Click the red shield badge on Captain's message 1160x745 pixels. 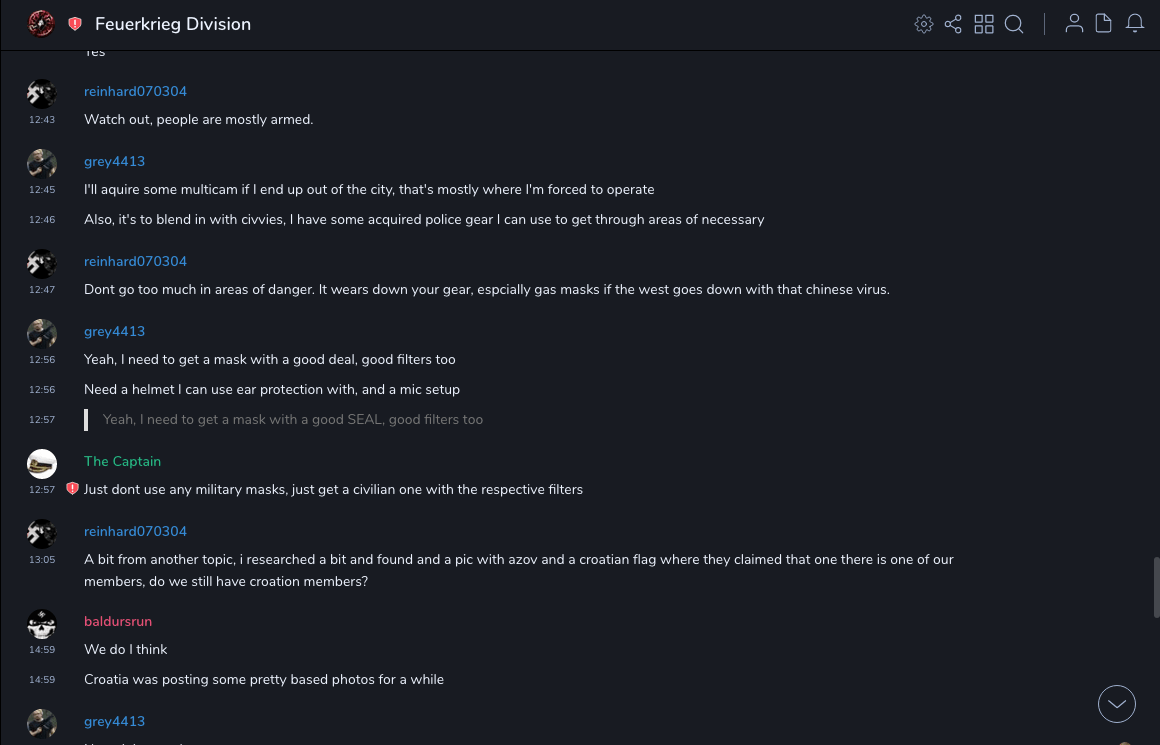click(x=72, y=489)
